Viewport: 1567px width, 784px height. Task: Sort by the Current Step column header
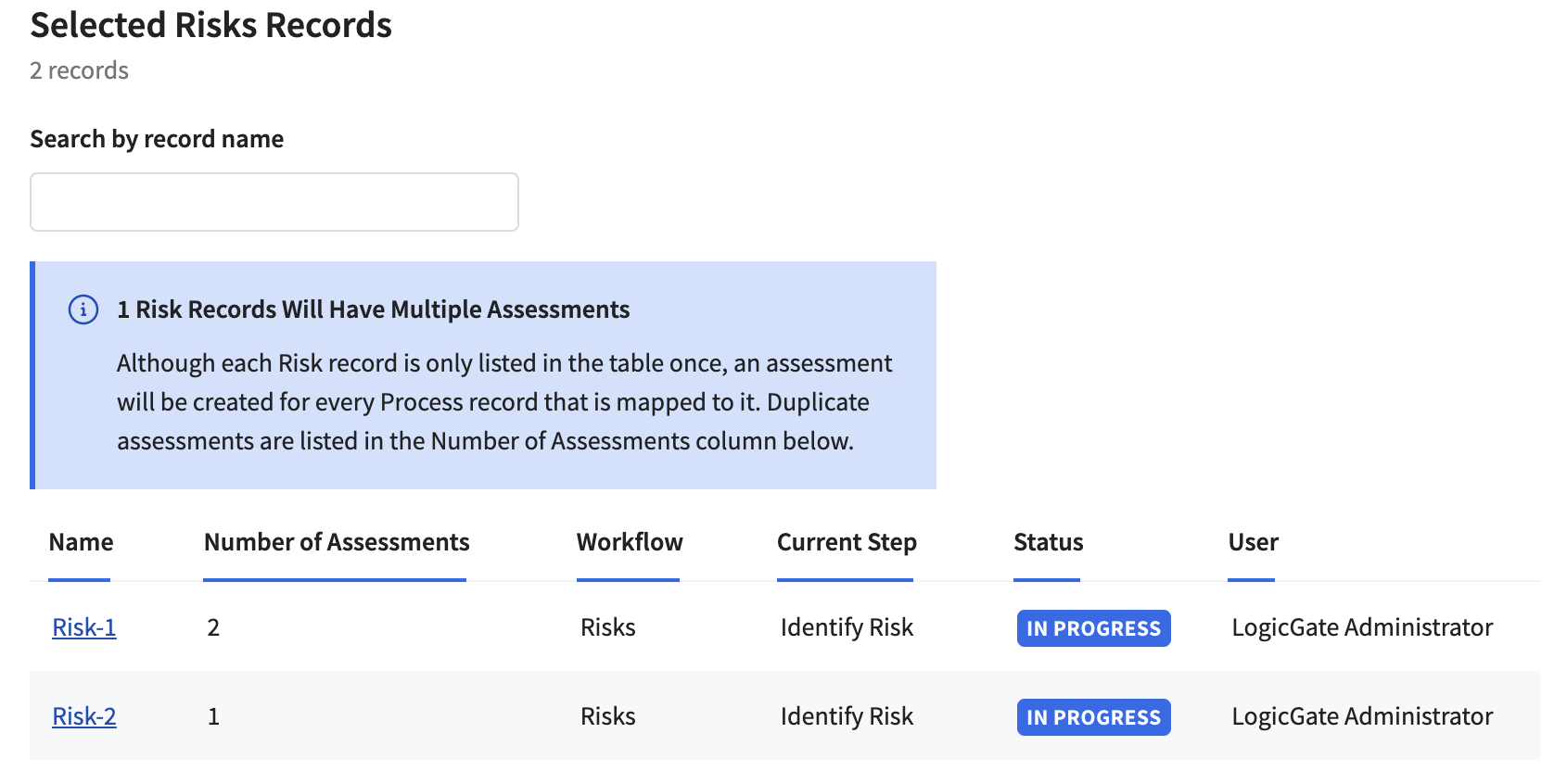pos(846,542)
